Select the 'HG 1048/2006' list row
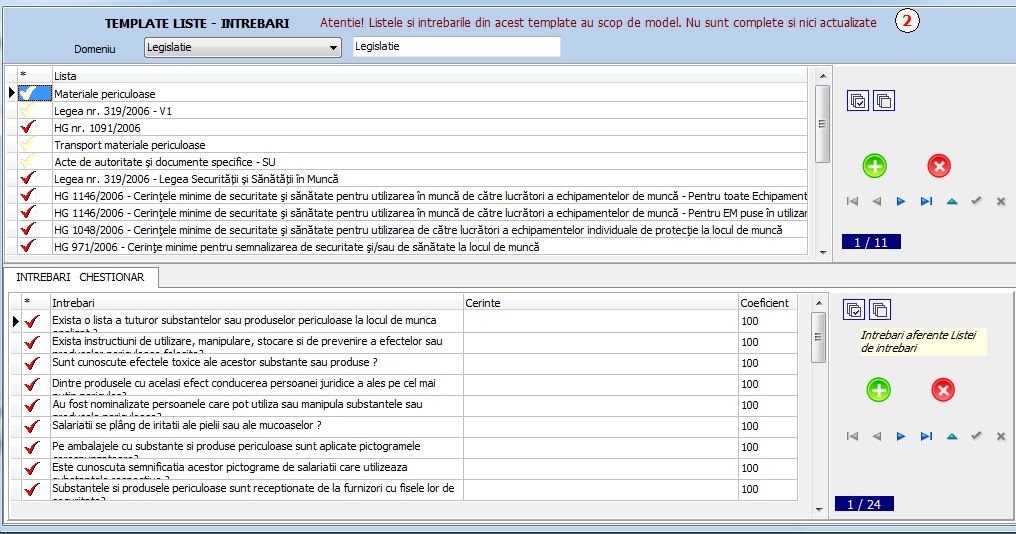Viewport: 1016px width, 534px height. point(430,229)
